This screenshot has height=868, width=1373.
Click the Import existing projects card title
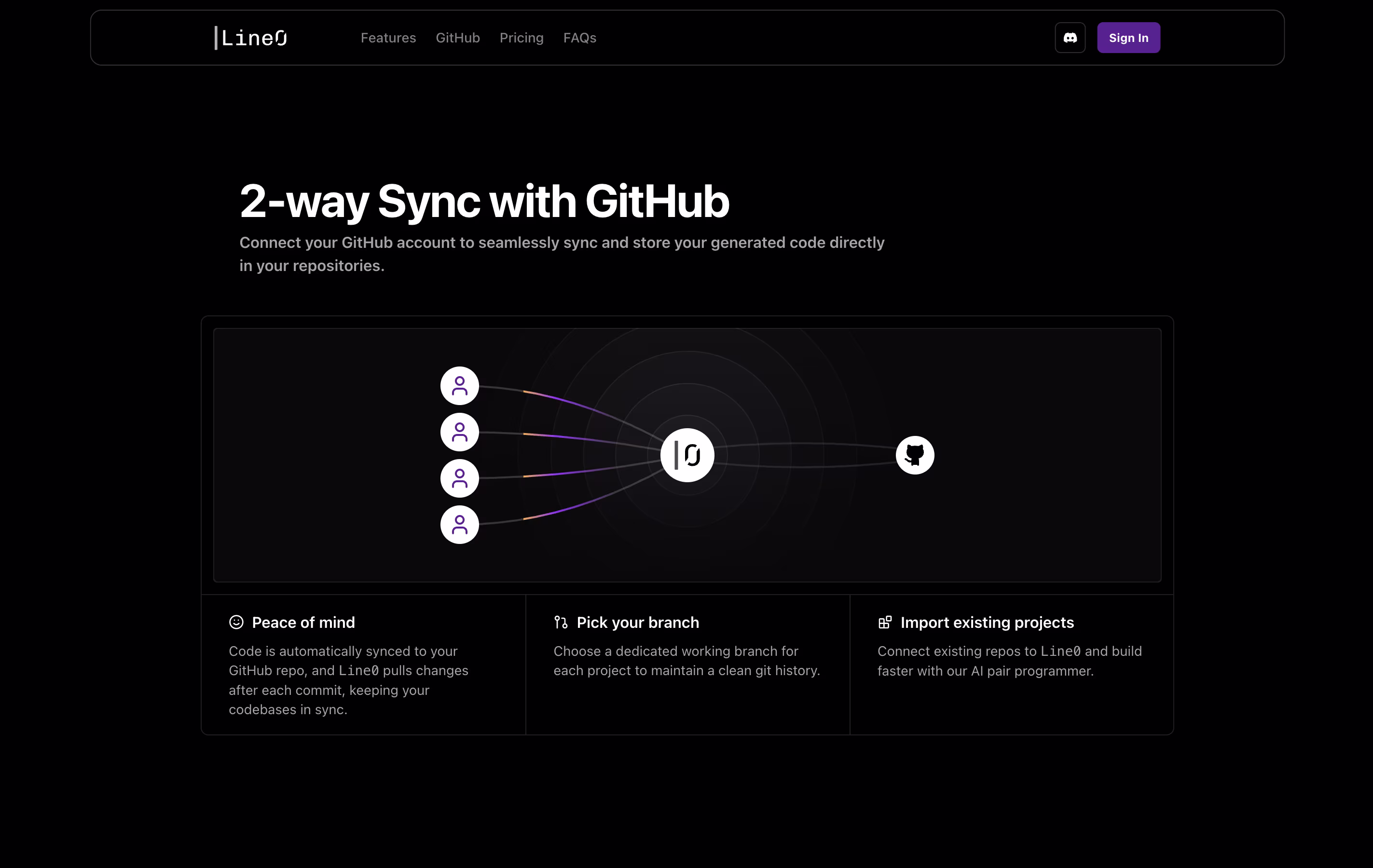pos(987,623)
